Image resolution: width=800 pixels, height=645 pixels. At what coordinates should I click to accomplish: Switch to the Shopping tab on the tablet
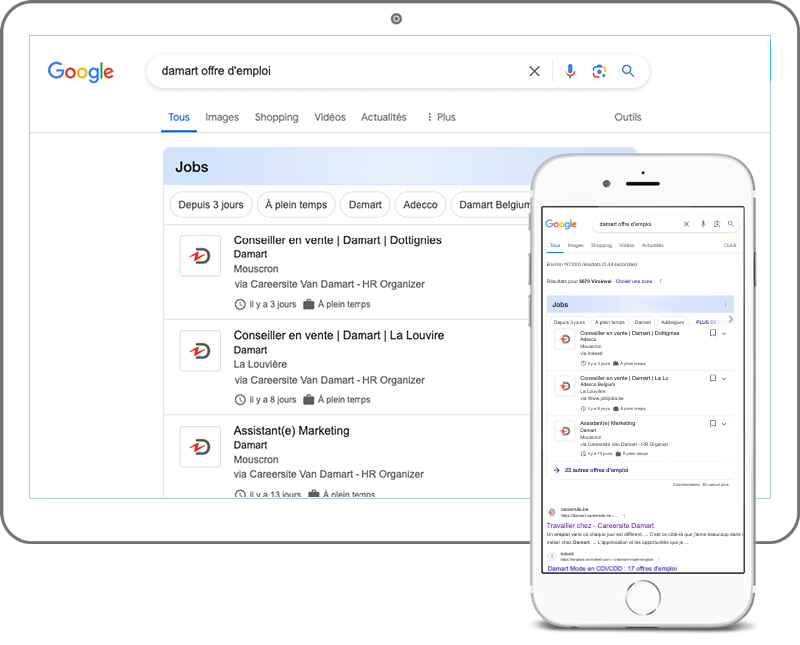pyautogui.click(x=276, y=117)
